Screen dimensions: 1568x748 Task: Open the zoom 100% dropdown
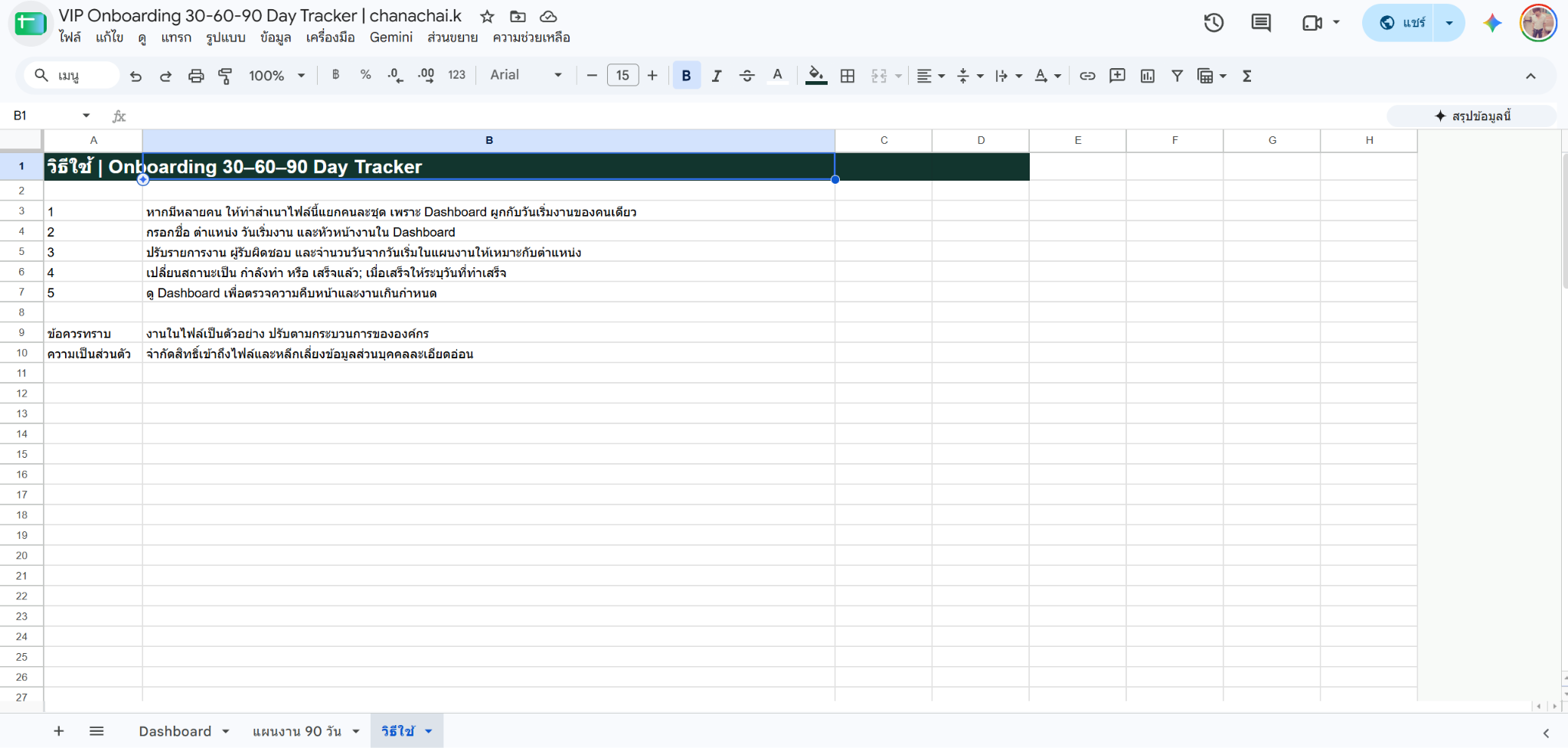tap(277, 76)
